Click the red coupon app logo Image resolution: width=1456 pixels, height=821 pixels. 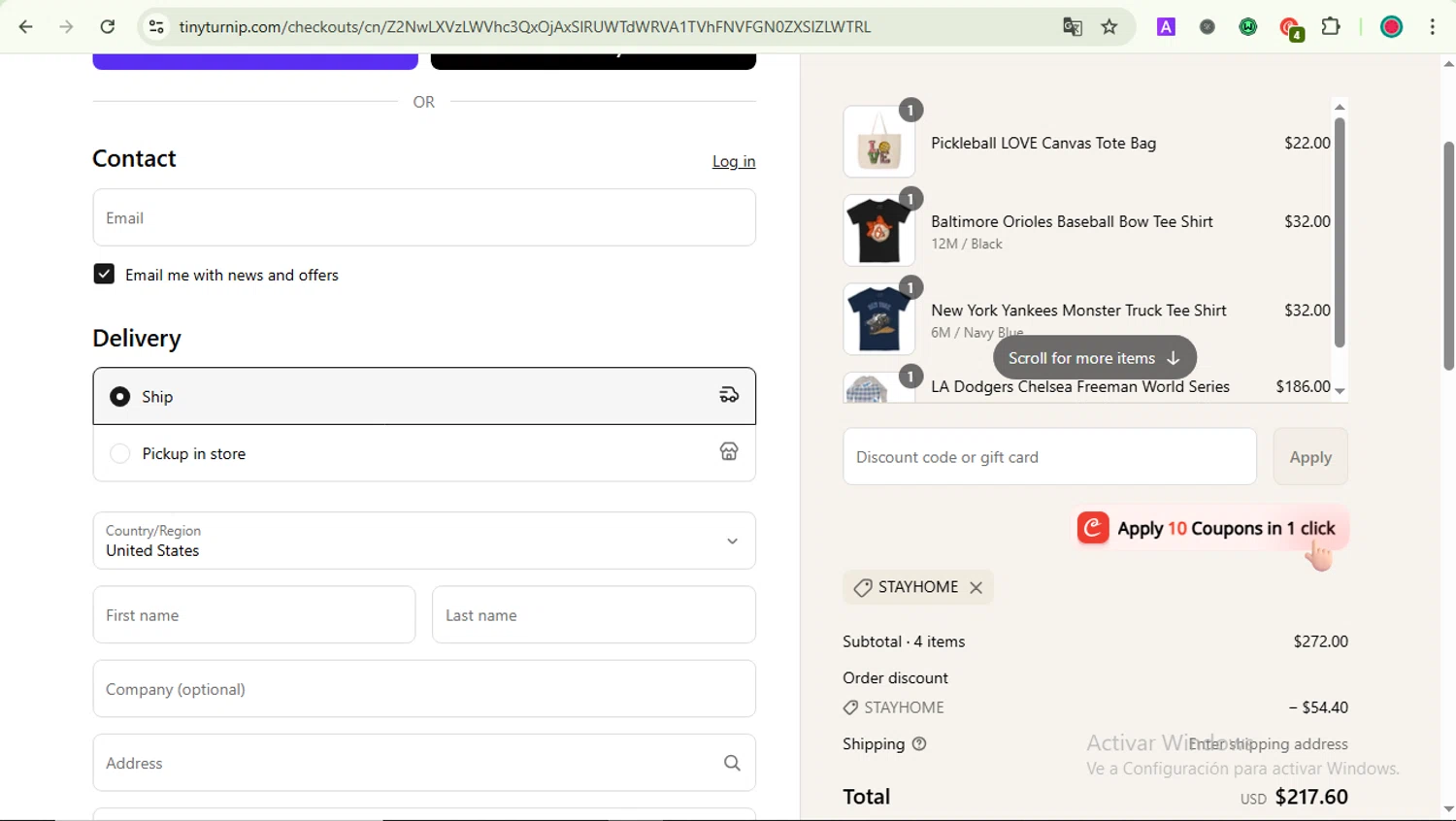(x=1093, y=528)
